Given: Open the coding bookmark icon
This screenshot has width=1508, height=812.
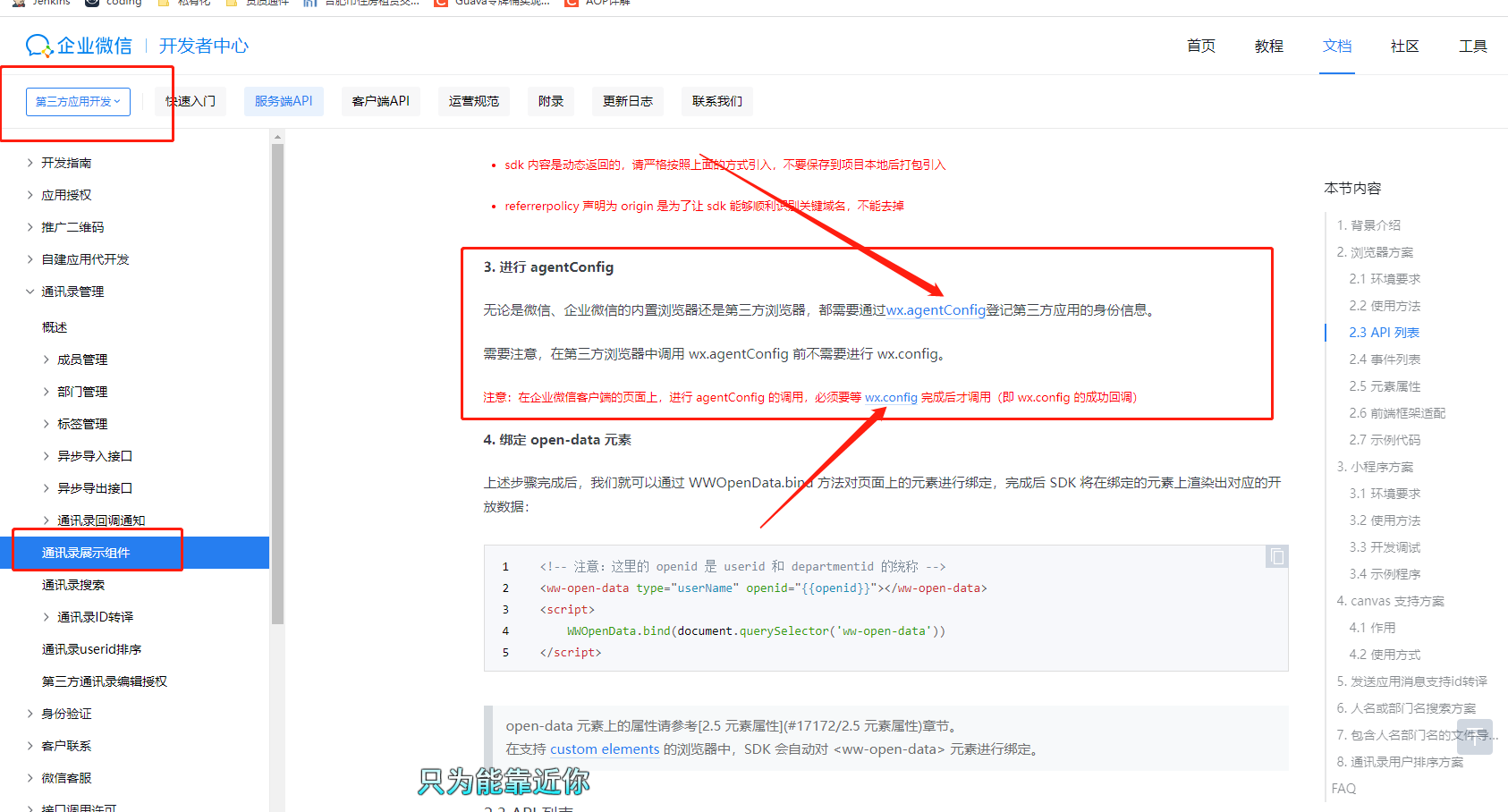Looking at the screenshot, I should click(x=92, y=4).
